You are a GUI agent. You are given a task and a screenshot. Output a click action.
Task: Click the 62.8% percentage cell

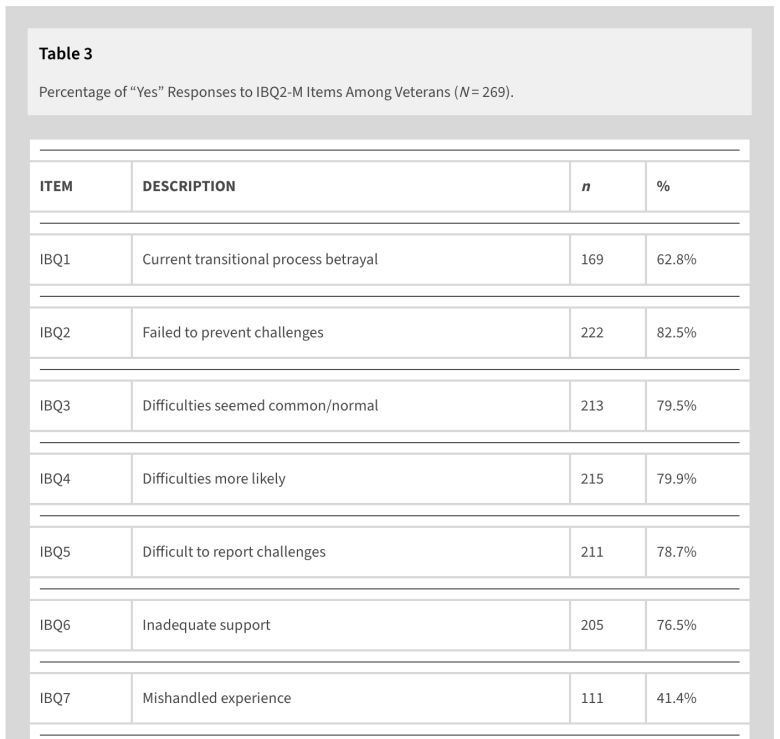point(676,260)
